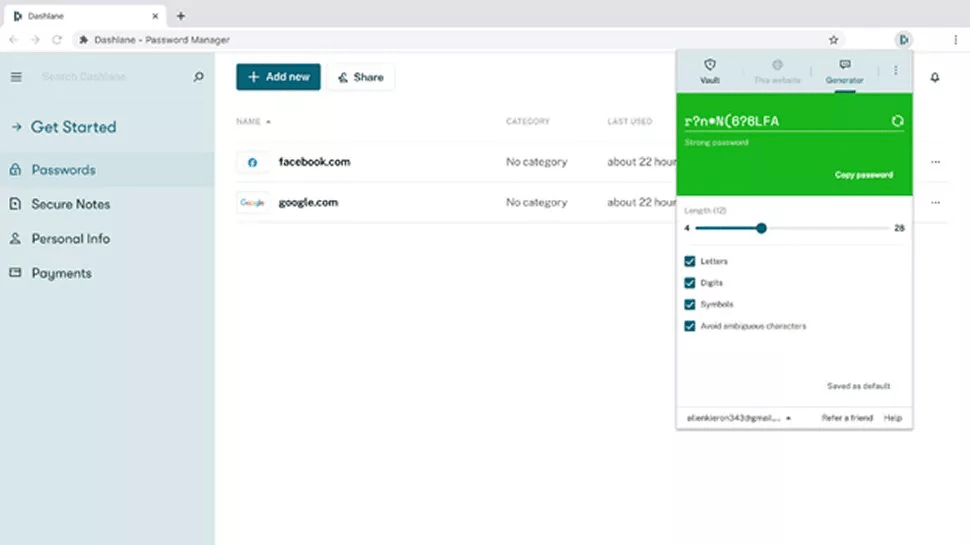Viewport: 970px width, 545px height.
Task: Toggle the Letters checkbox
Action: 690,261
